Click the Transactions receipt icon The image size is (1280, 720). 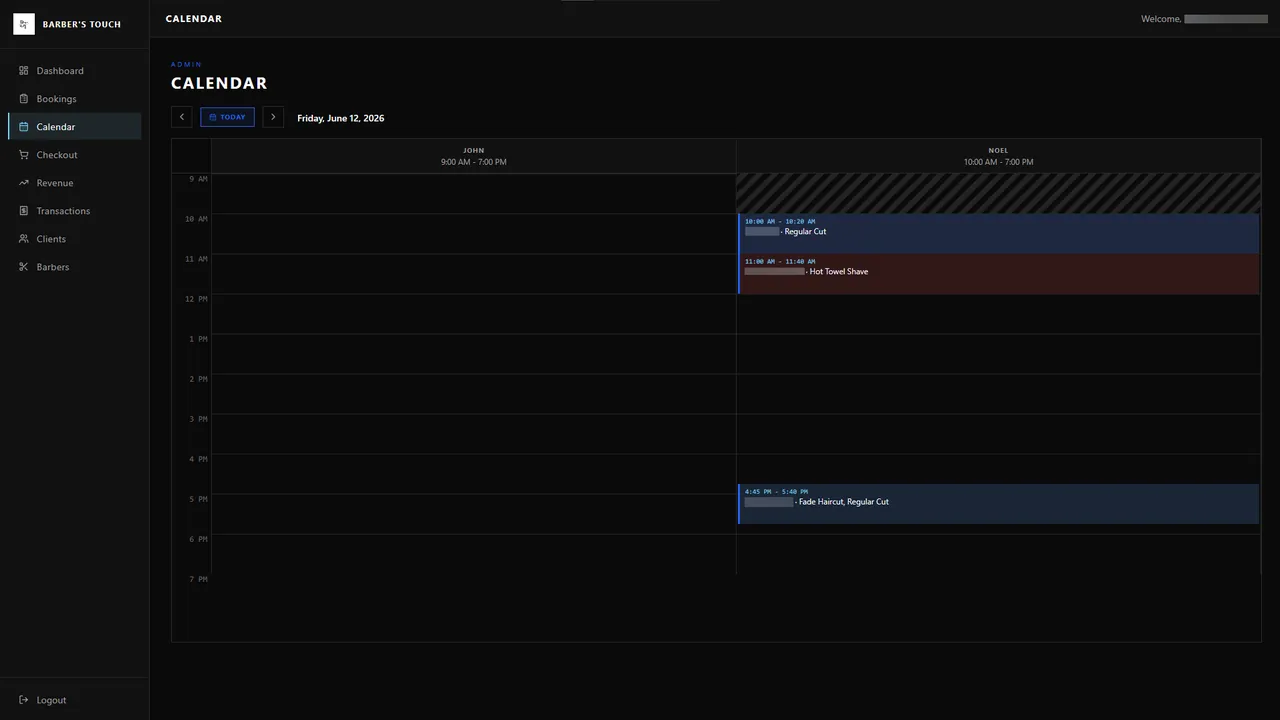coord(24,211)
